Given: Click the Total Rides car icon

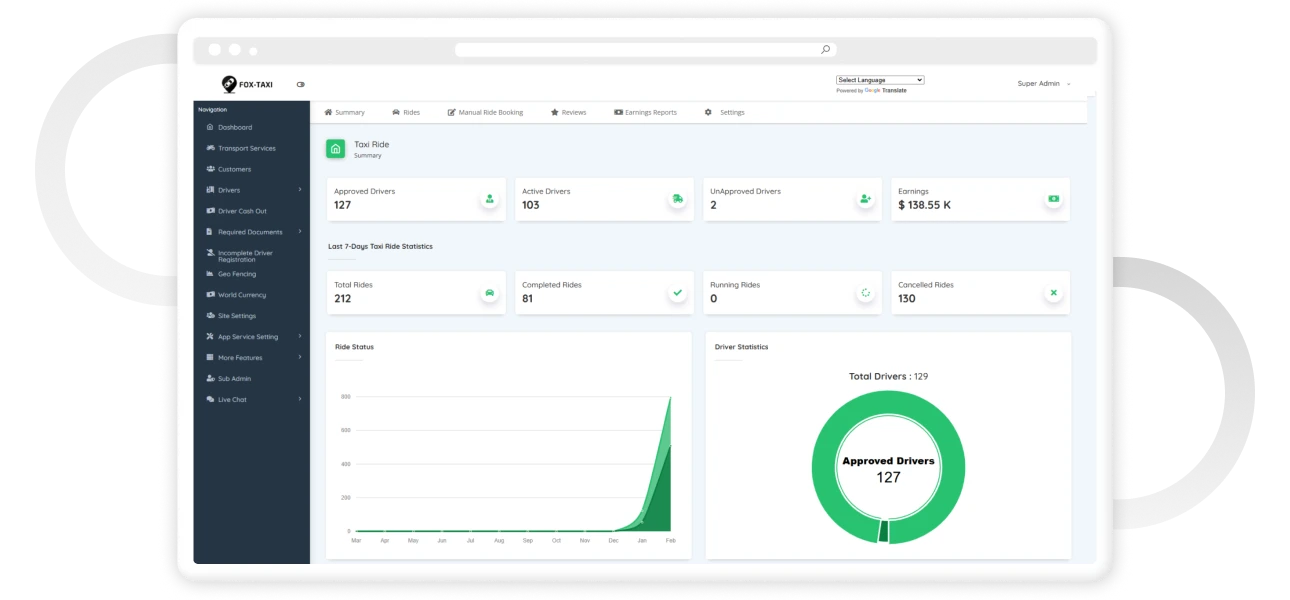Looking at the screenshot, I should click(x=490, y=293).
